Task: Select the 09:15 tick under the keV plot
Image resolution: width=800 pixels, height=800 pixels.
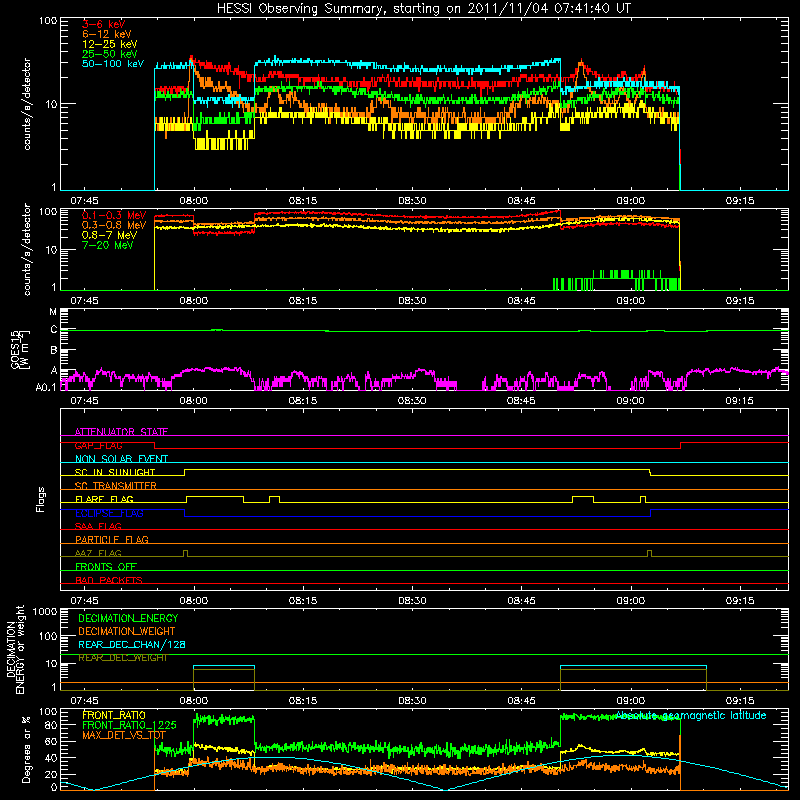Action: pyautogui.click(x=740, y=201)
